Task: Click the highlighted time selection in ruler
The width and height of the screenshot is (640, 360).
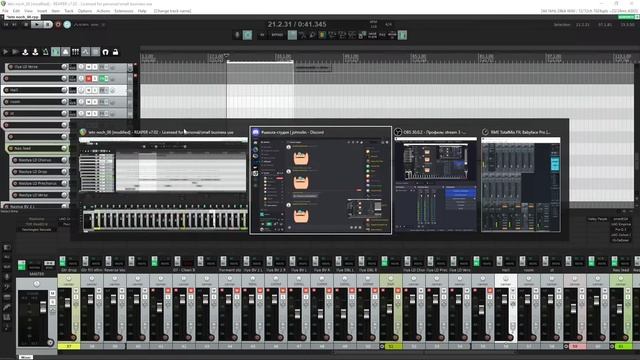Action: coord(260,62)
